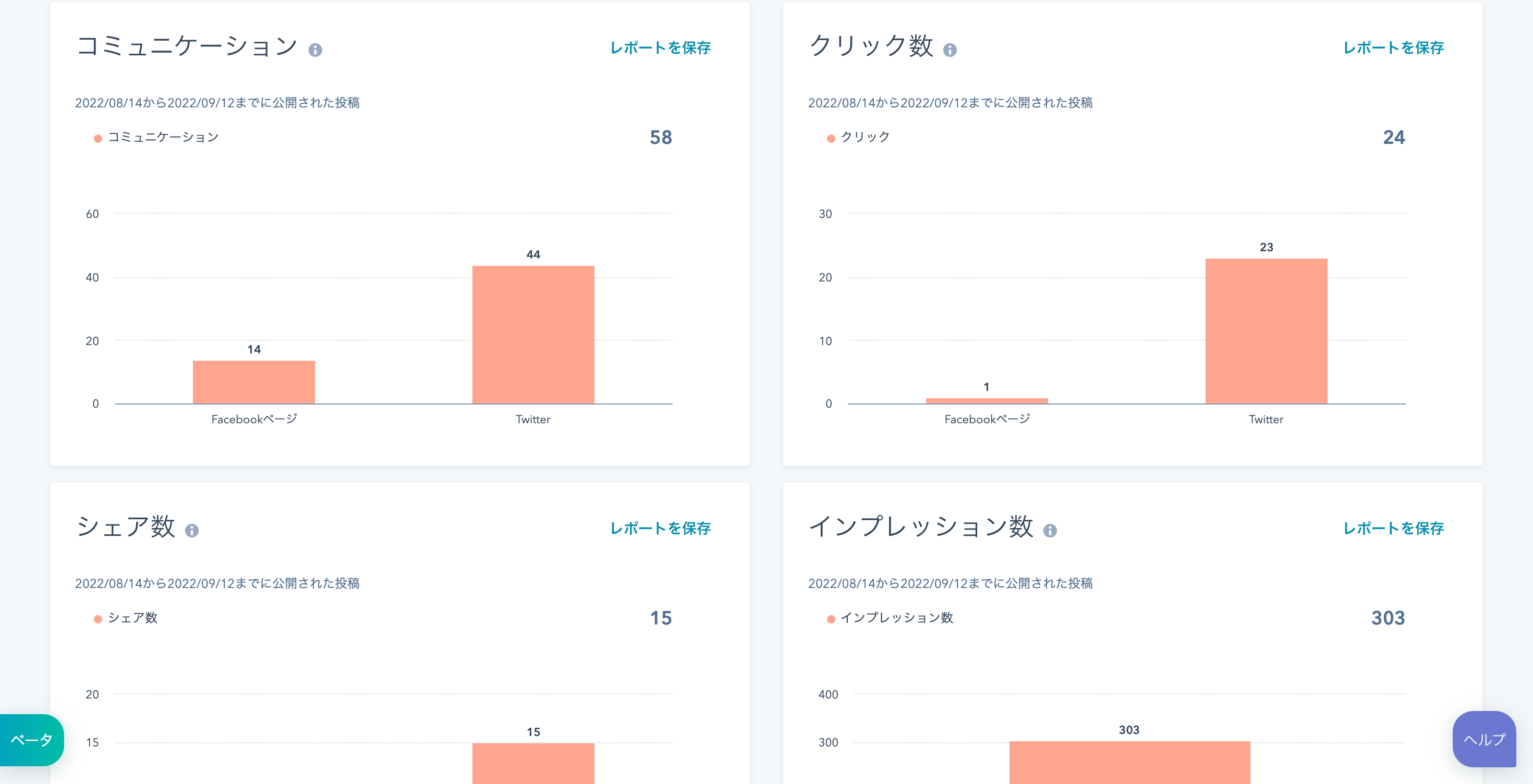Click Twitter bar valued 23 in クリック数
The width and height of the screenshot is (1533, 784).
point(1267,332)
